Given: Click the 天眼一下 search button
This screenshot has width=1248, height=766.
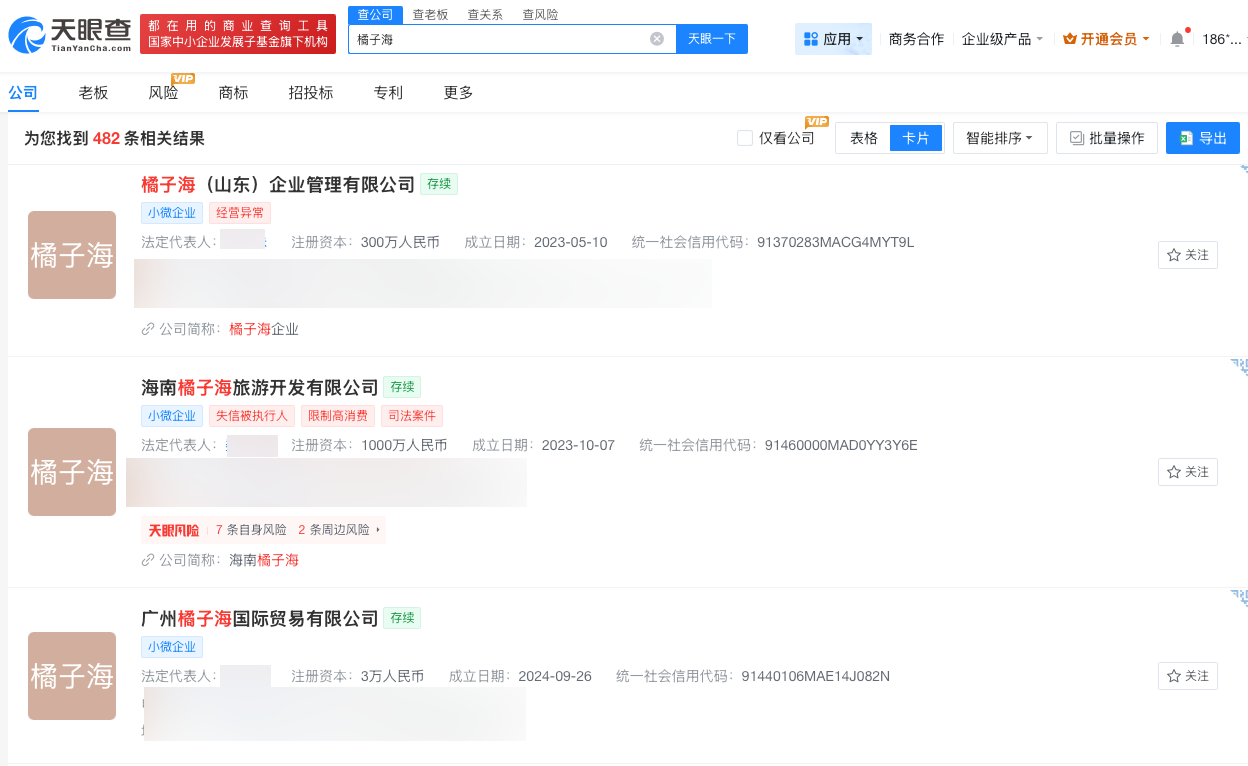Looking at the screenshot, I should pyautogui.click(x=711, y=38).
